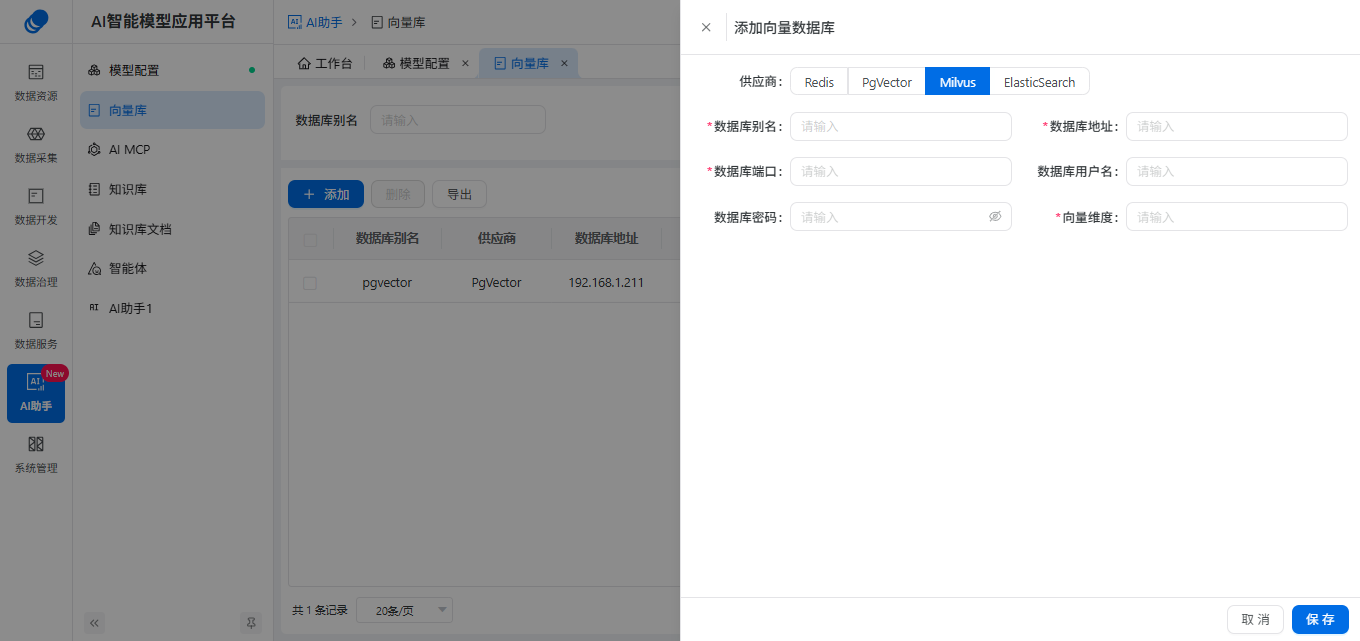1360x641 pixels.
Task: Click 数据库别名 column header
Action: pyautogui.click(x=387, y=238)
